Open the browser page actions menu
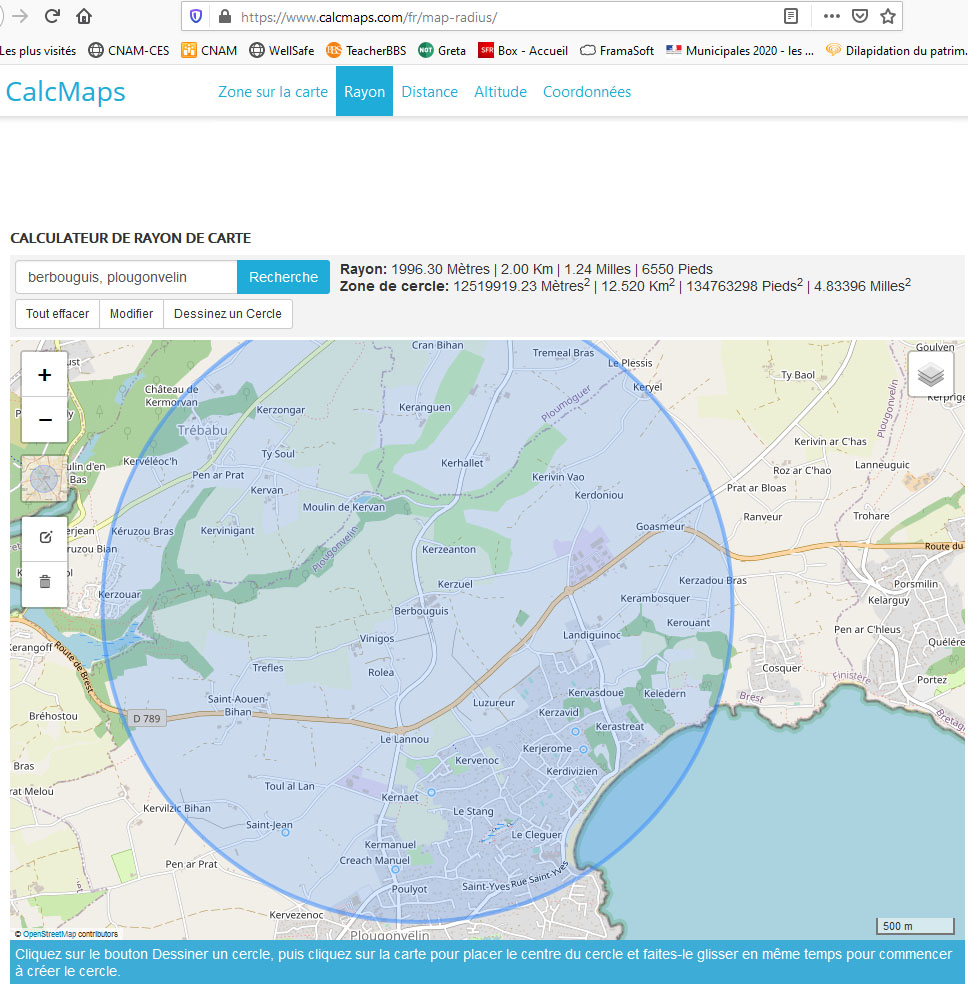 coord(831,16)
